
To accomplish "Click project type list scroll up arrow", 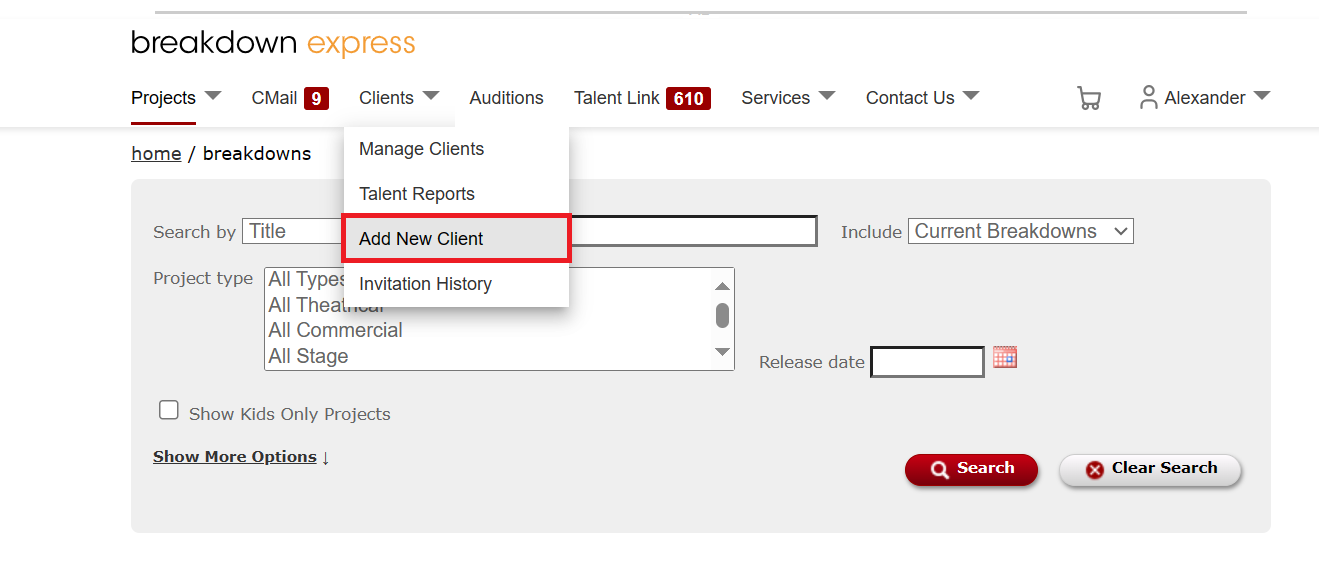I will click(x=722, y=286).
